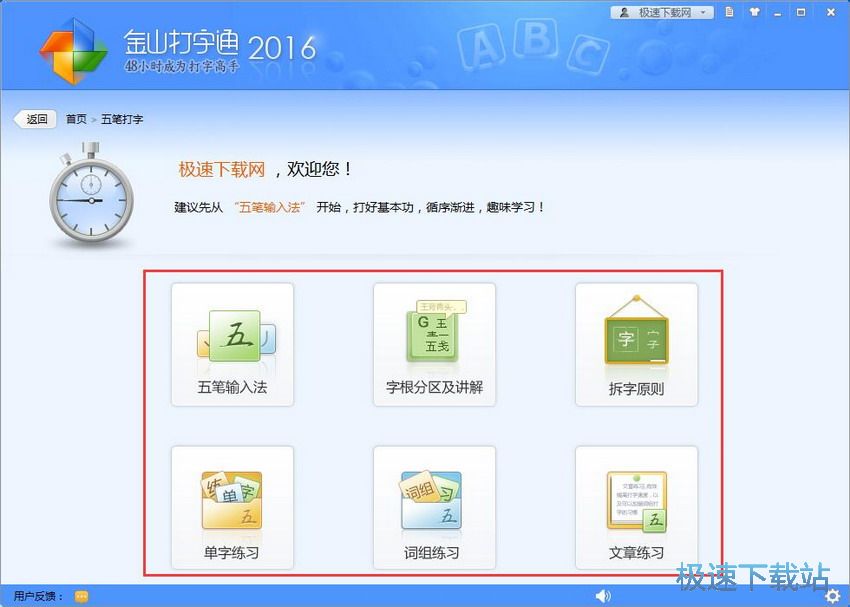Start the 单字练习 practice card
The height and width of the screenshot is (607, 850).
click(x=233, y=507)
